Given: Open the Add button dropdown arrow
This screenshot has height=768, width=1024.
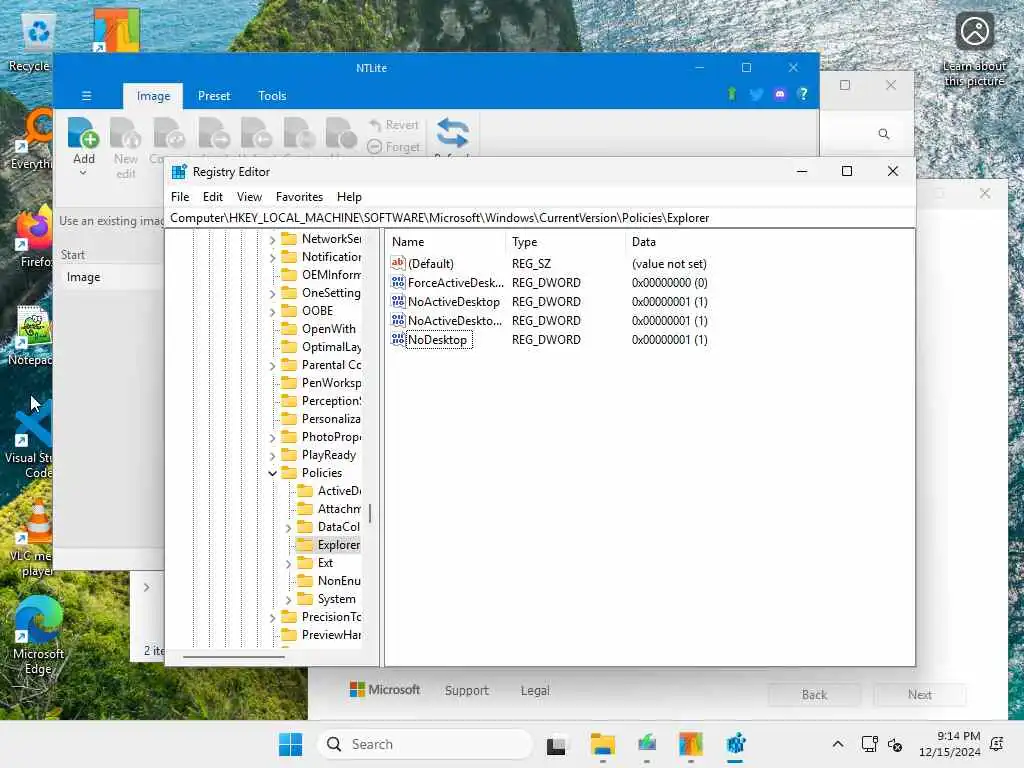Looking at the screenshot, I should (83, 173).
